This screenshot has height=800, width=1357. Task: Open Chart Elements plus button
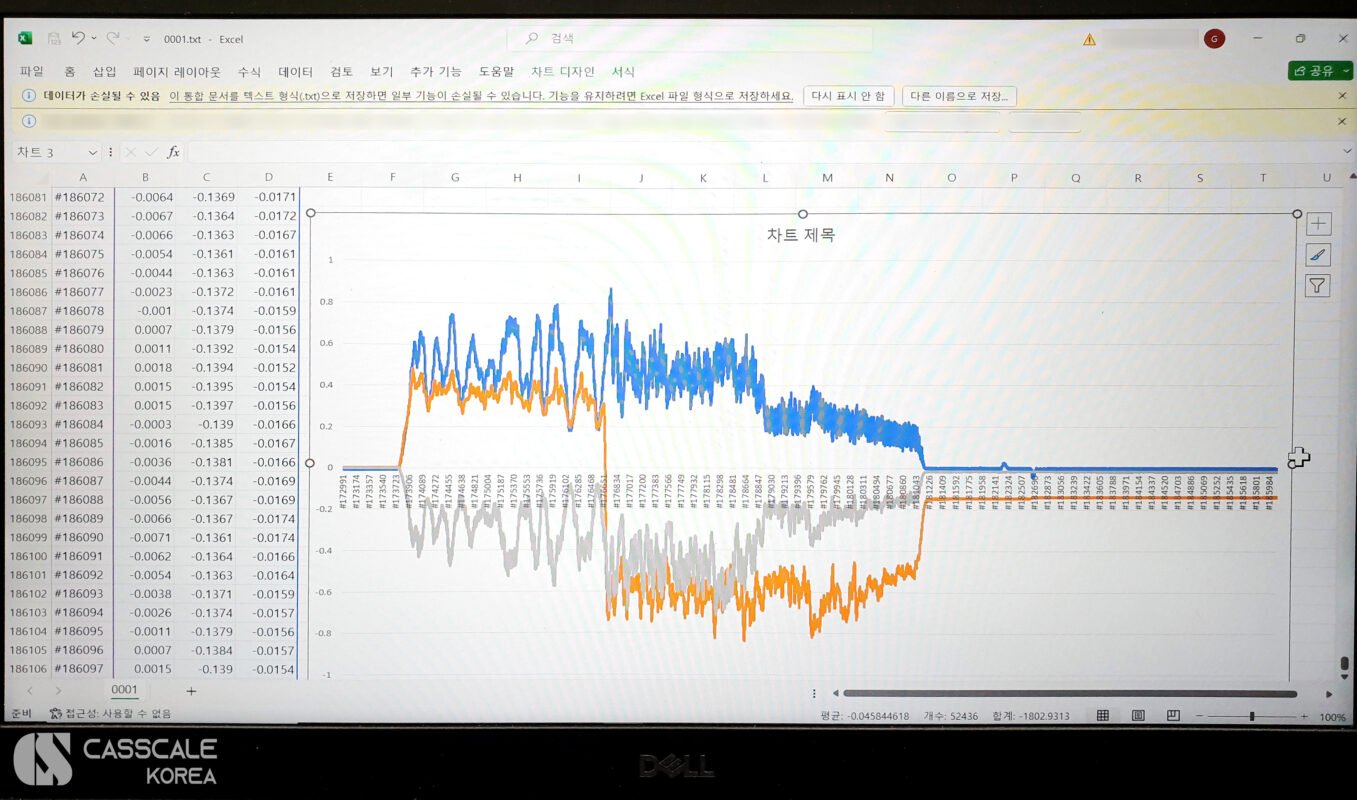coord(1317,224)
